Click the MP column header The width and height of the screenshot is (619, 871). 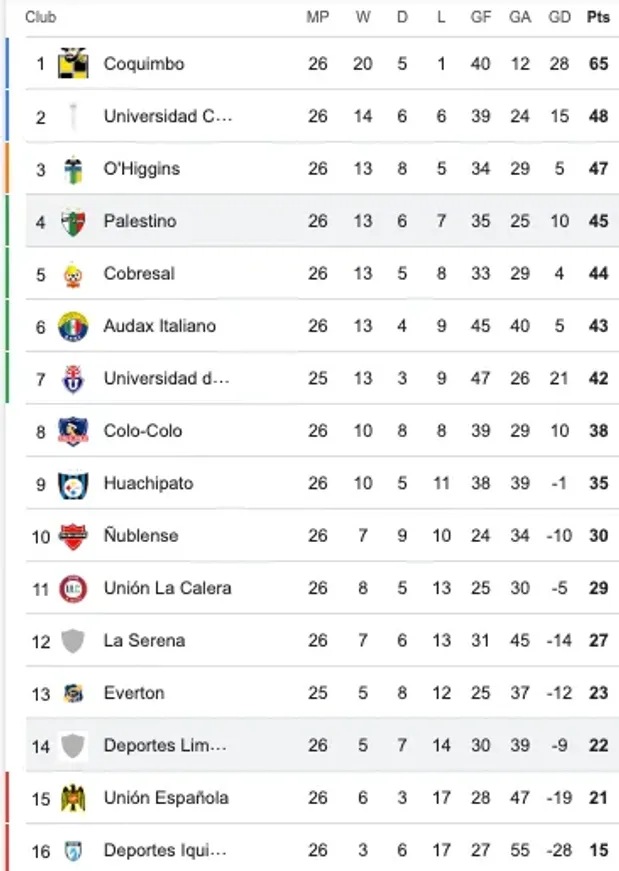[318, 17]
